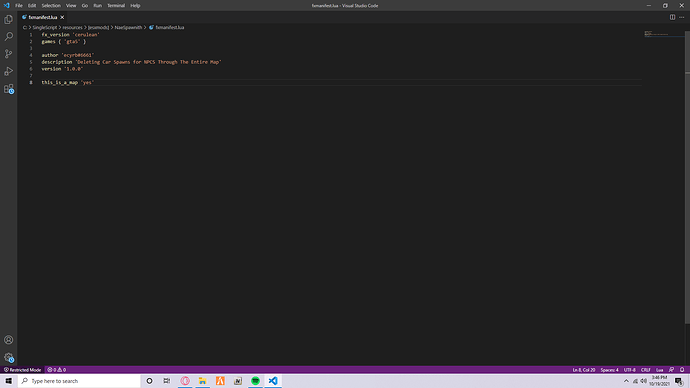
Task: Click the code minimap preview
Action: coord(656,33)
